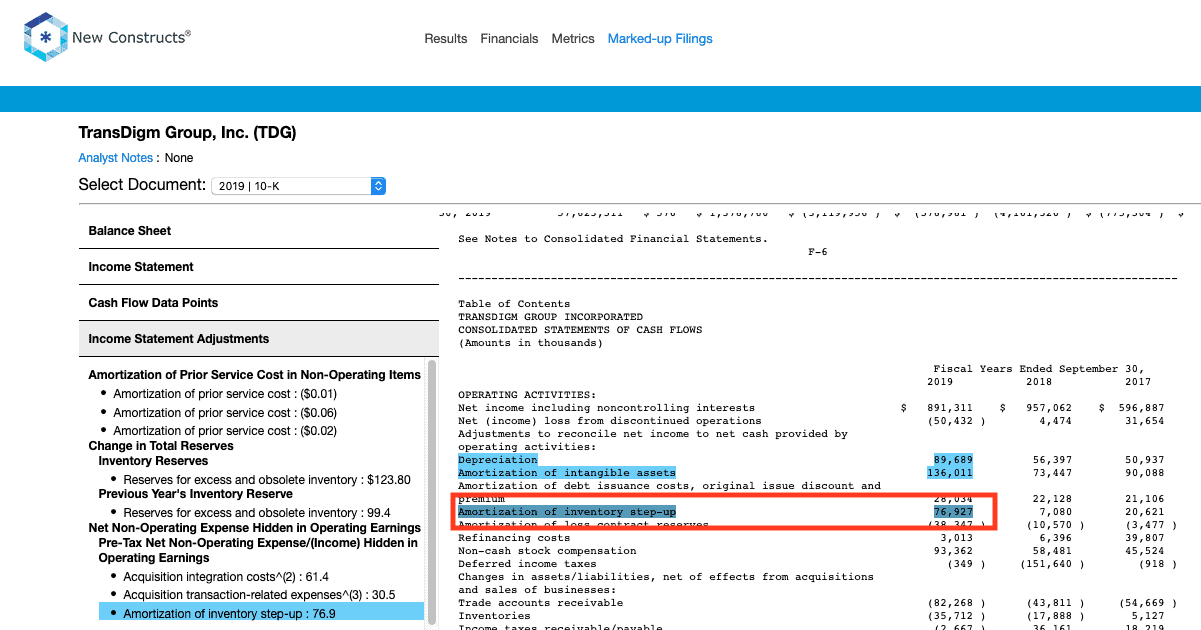Click Acquisition integration costs^(2) : 61.4 item
Viewport: 1201px width, 630px height.
coord(226,577)
